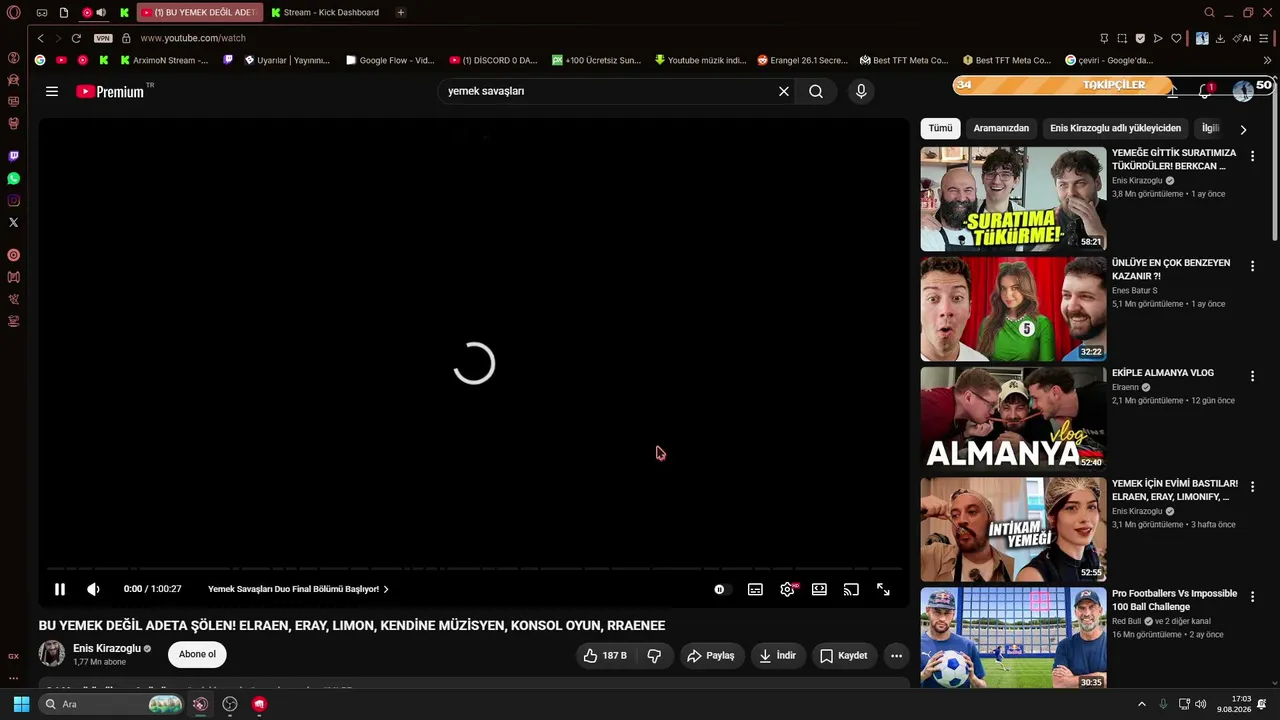Seek on the video progress bar
The height and width of the screenshot is (720, 1280).
[x=473, y=569]
